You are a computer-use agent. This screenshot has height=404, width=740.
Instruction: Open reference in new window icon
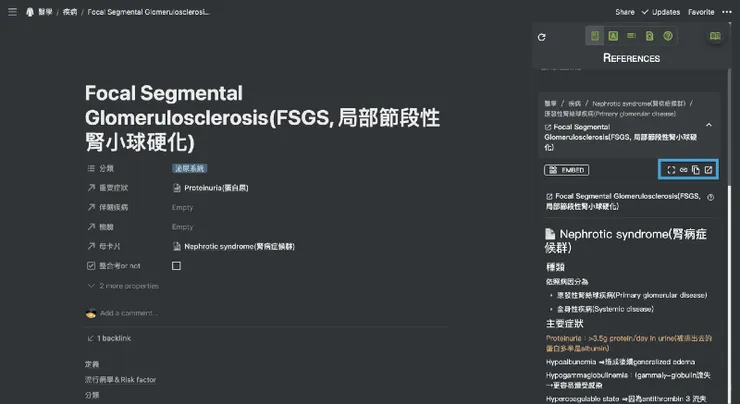tap(708, 170)
